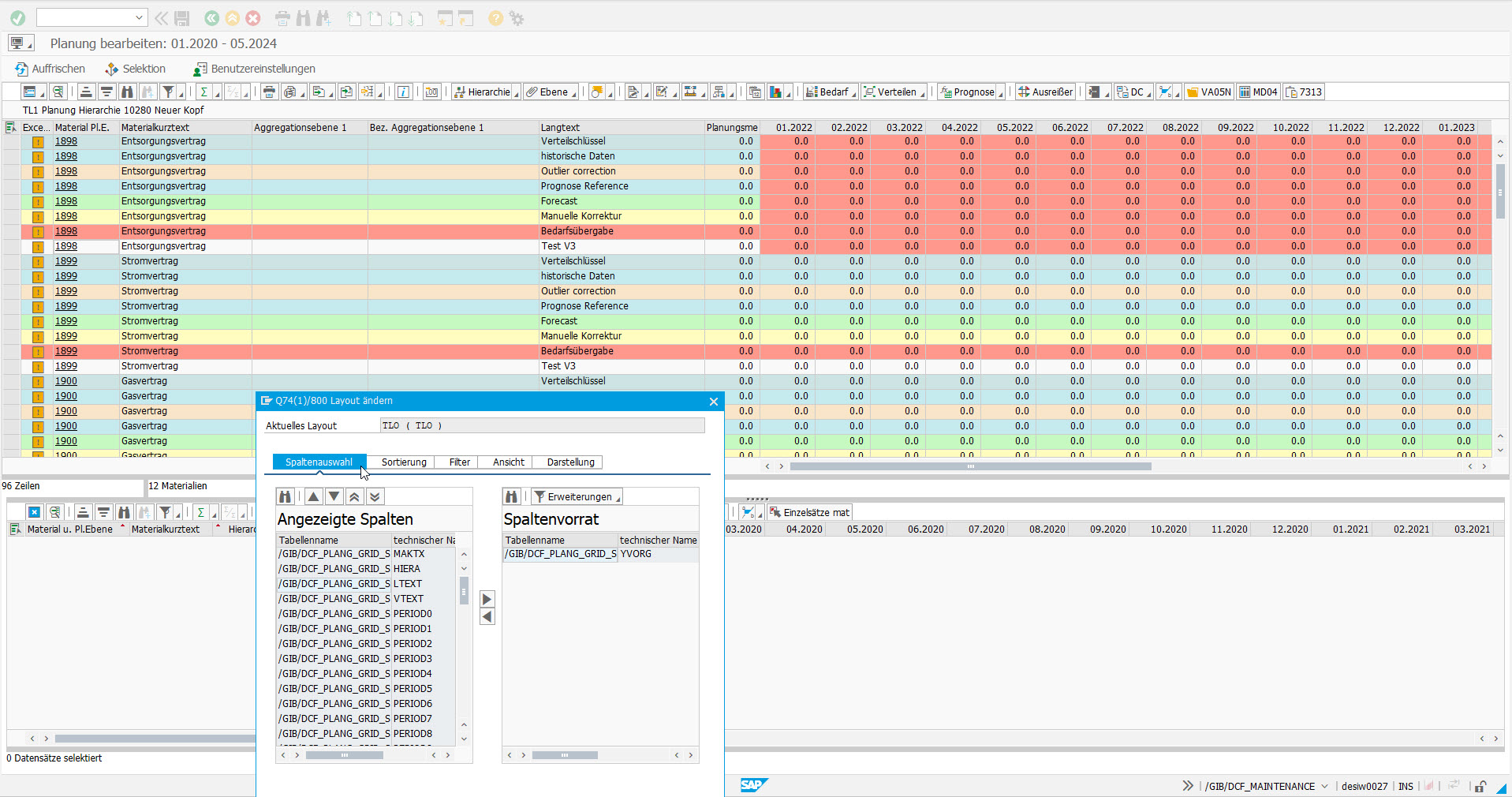Click the Aktuelles Layout field
1512x797 pixels.
click(x=541, y=425)
